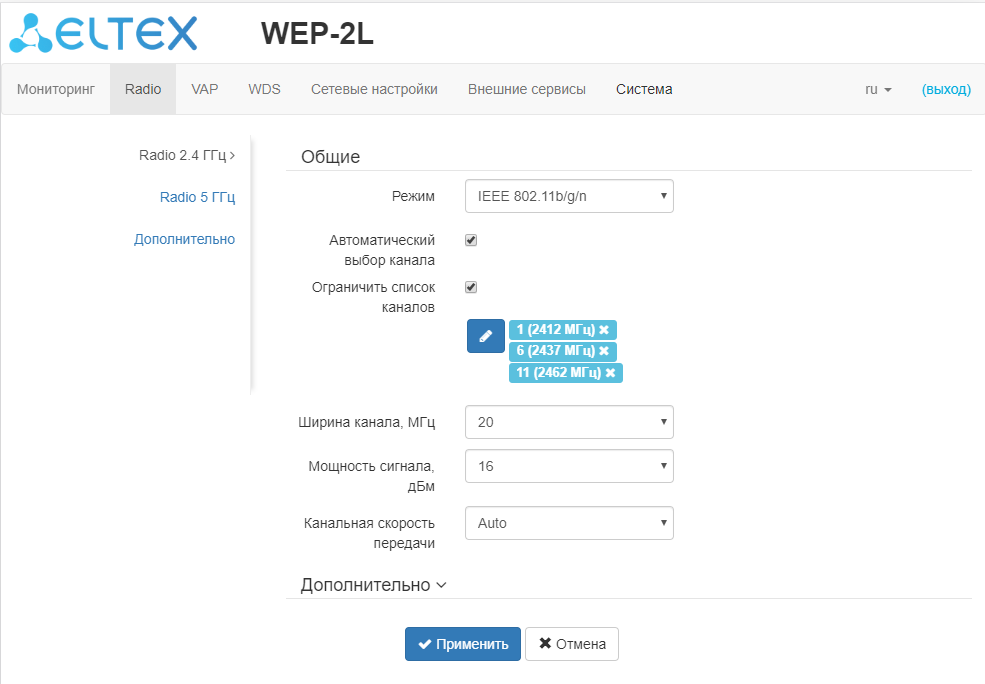Open the VAP tab
This screenshot has width=985, height=684.
(205, 89)
